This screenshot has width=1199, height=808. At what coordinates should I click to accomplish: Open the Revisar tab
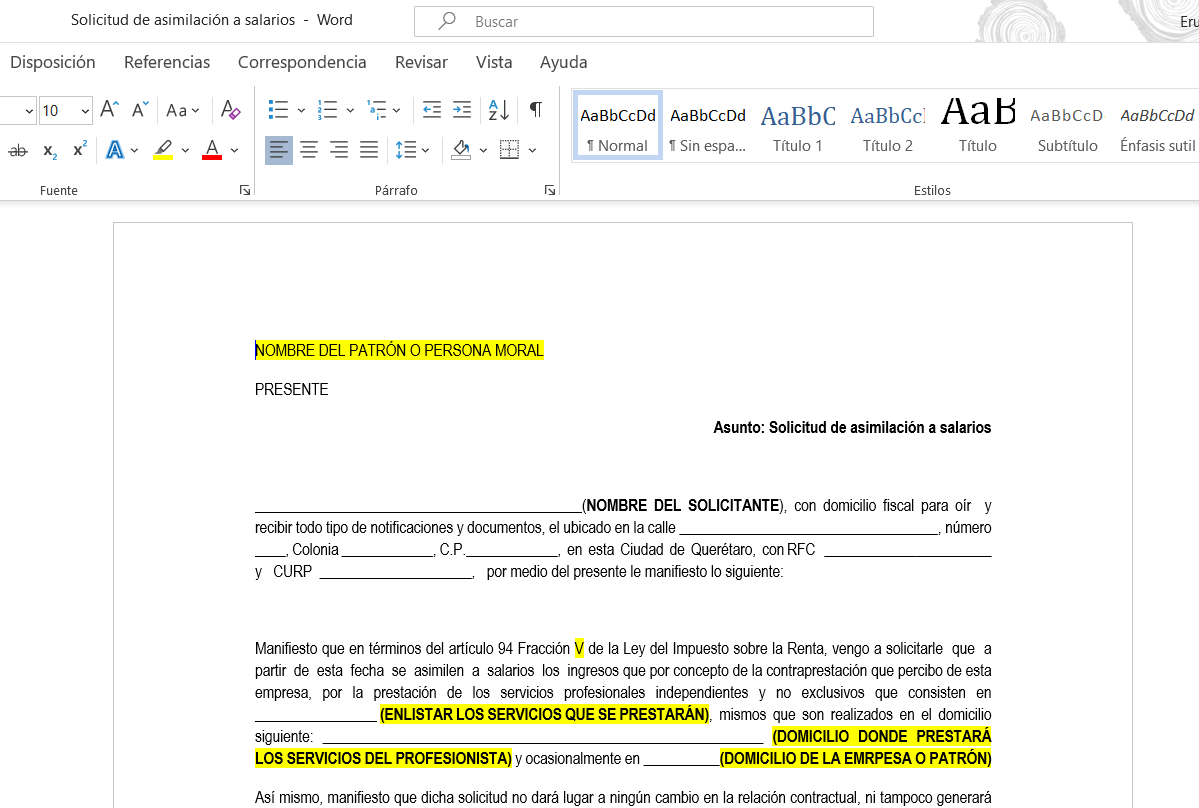coord(421,62)
